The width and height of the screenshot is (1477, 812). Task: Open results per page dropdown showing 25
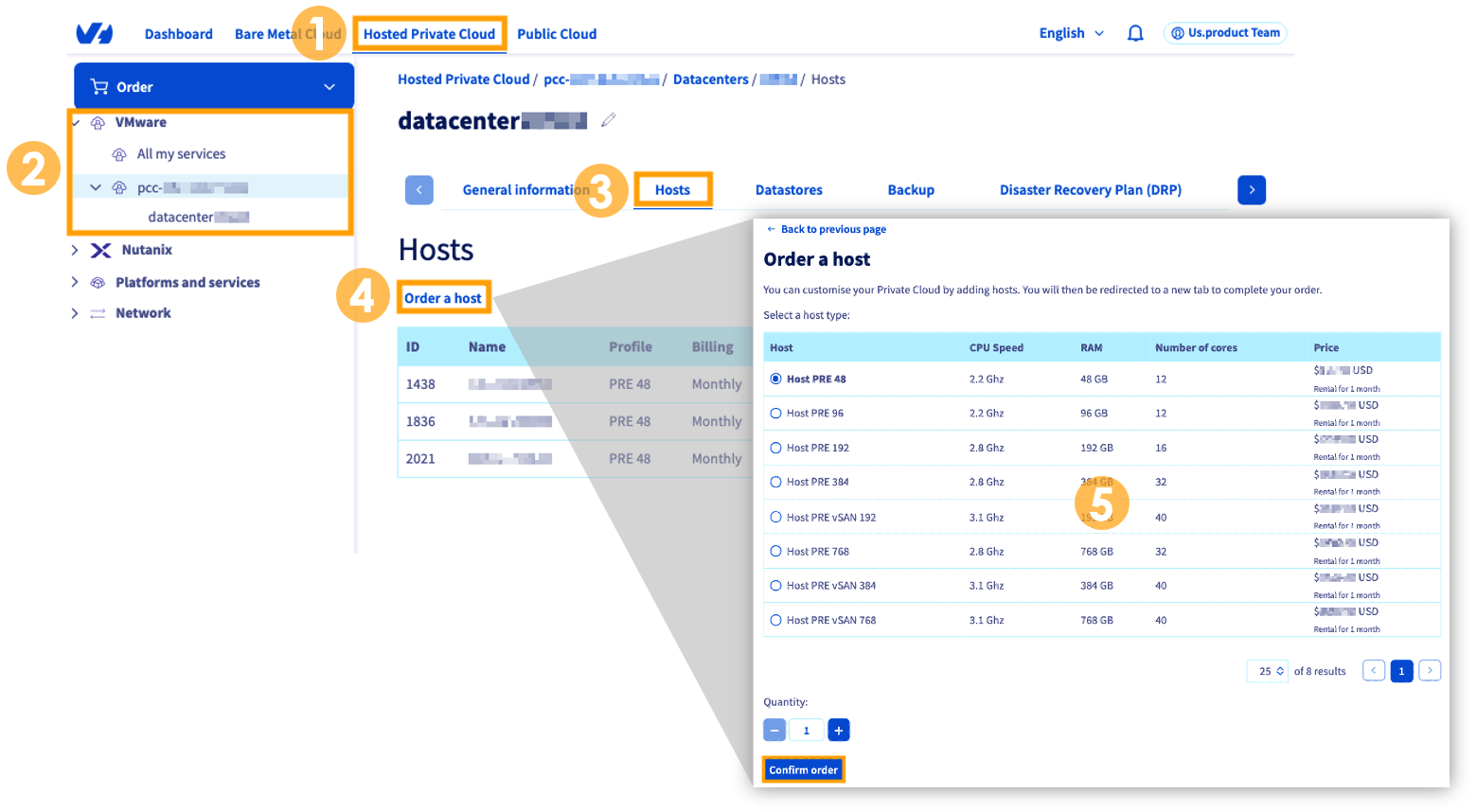(1268, 671)
